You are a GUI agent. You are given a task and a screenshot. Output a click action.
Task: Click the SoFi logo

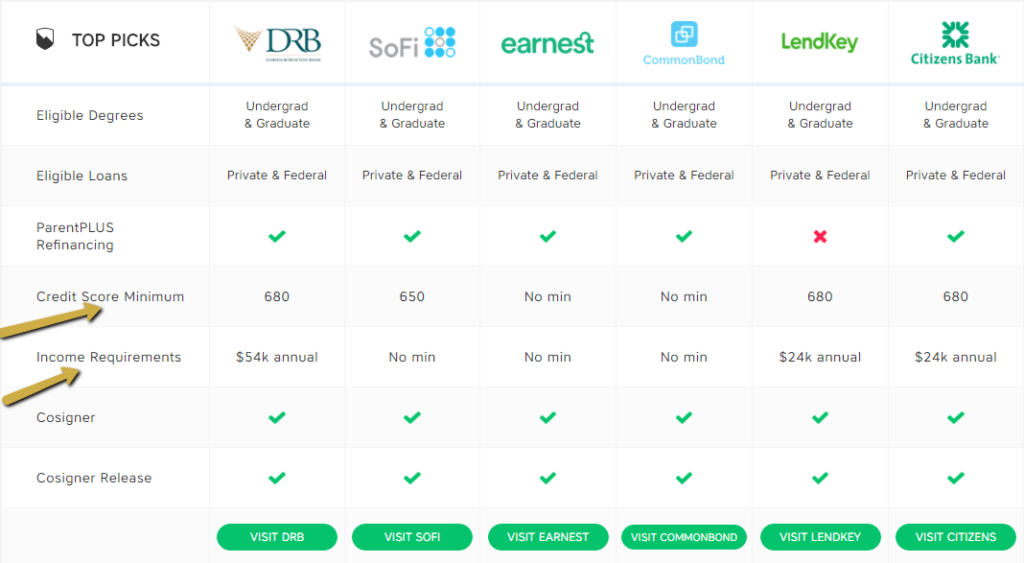(x=412, y=43)
